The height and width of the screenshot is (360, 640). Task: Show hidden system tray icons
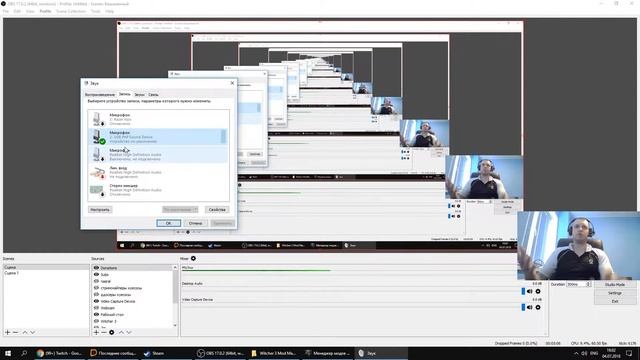tap(576, 353)
